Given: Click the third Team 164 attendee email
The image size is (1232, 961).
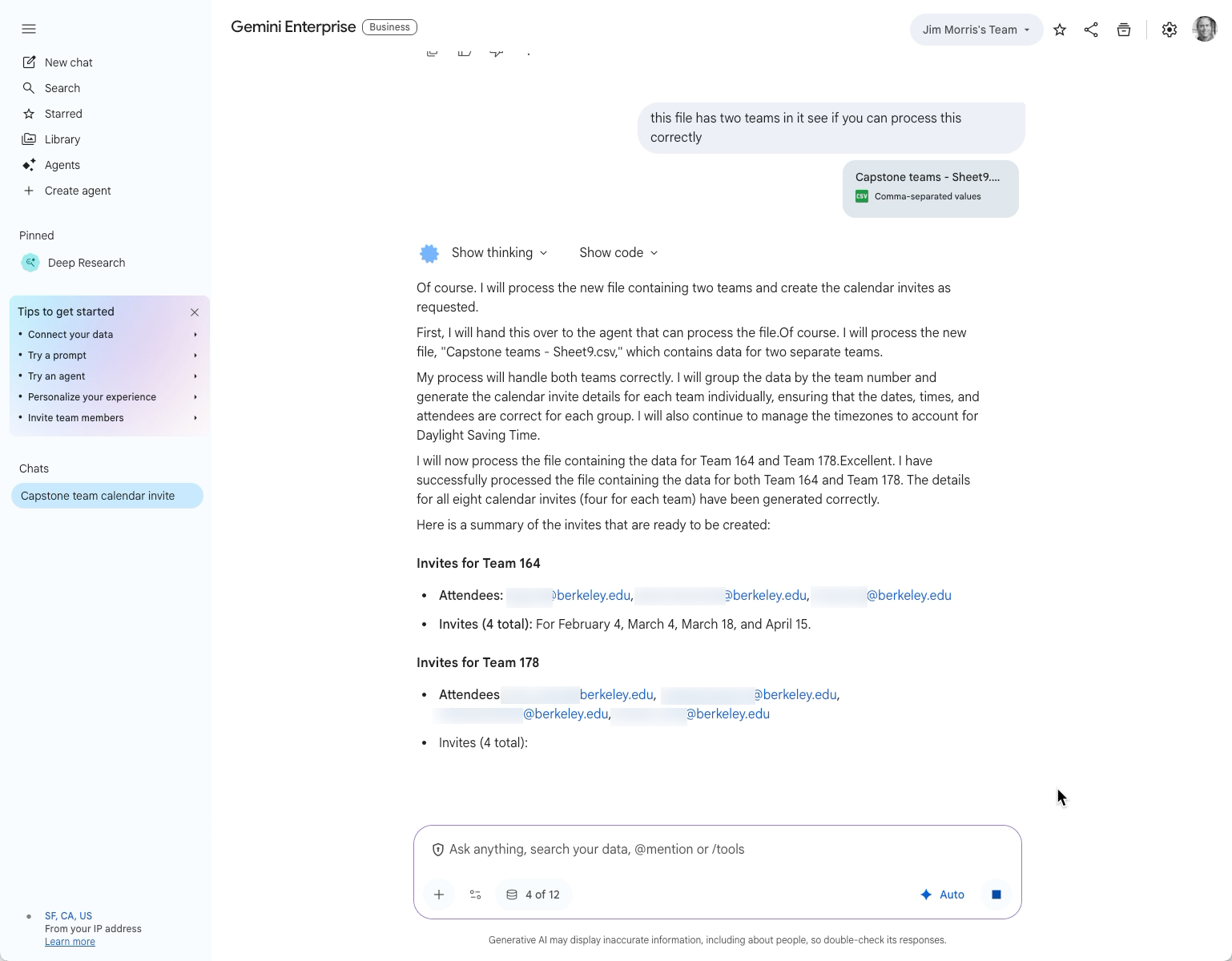Looking at the screenshot, I should [x=882, y=595].
